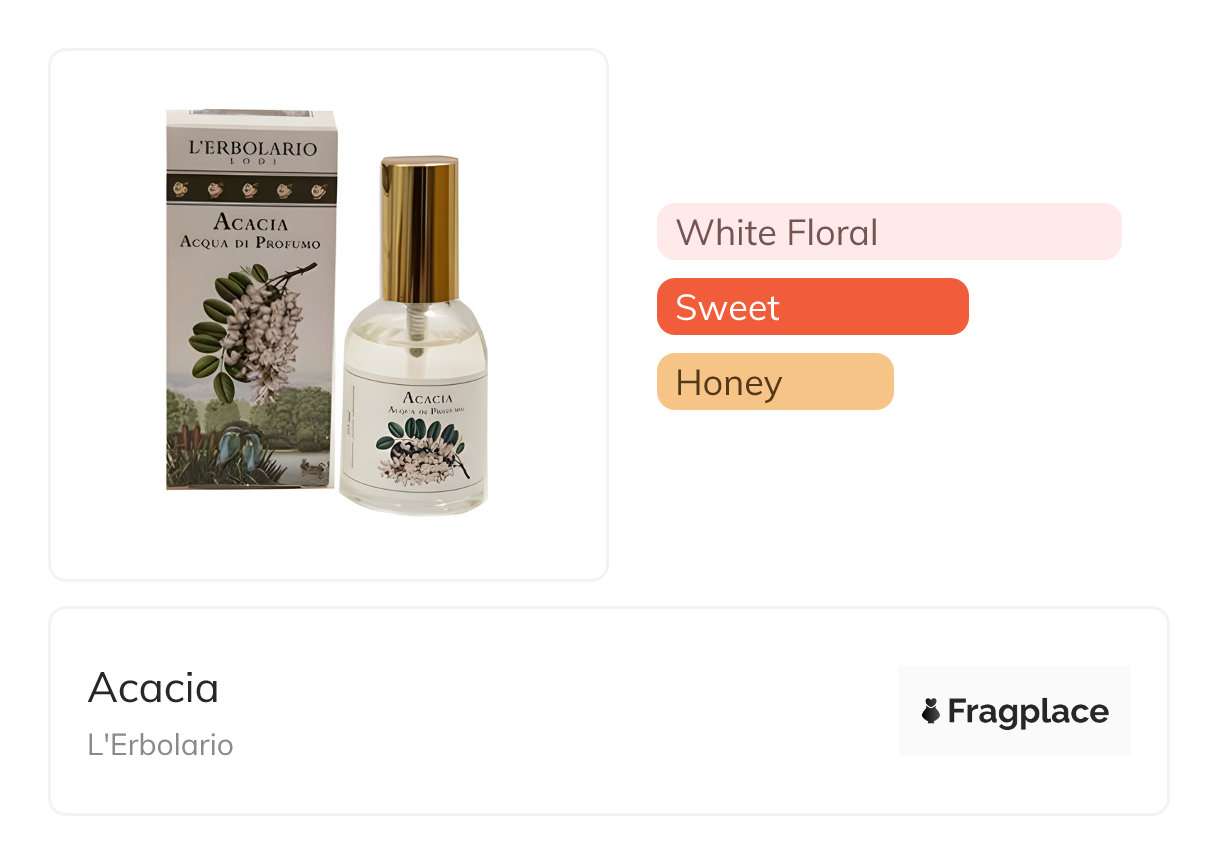1218x864 pixels.
Task: Open the L'Erbolario brand link
Action: (x=160, y=745)
